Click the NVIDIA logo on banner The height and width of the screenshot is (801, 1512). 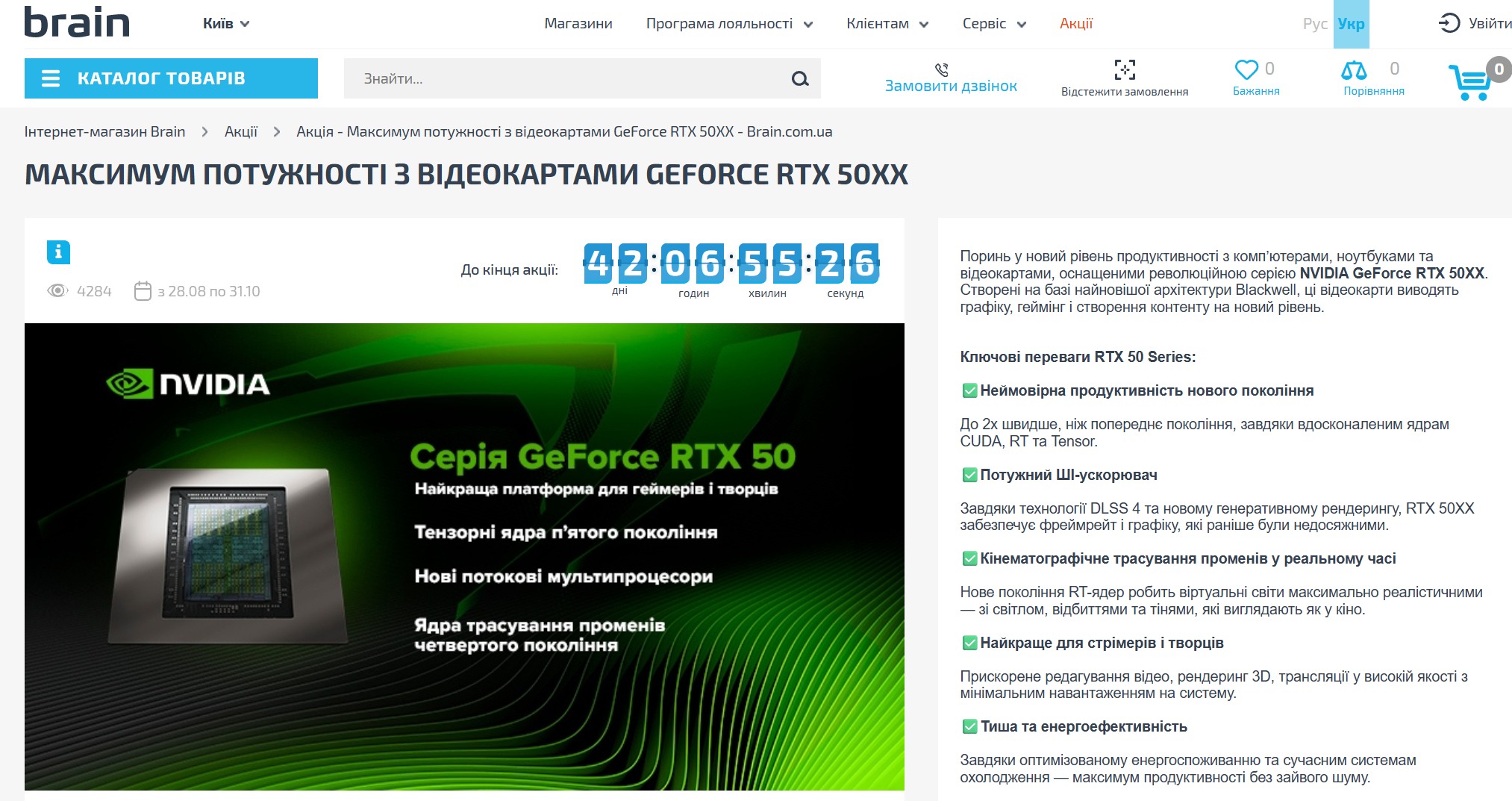click(x=188, y=384)
